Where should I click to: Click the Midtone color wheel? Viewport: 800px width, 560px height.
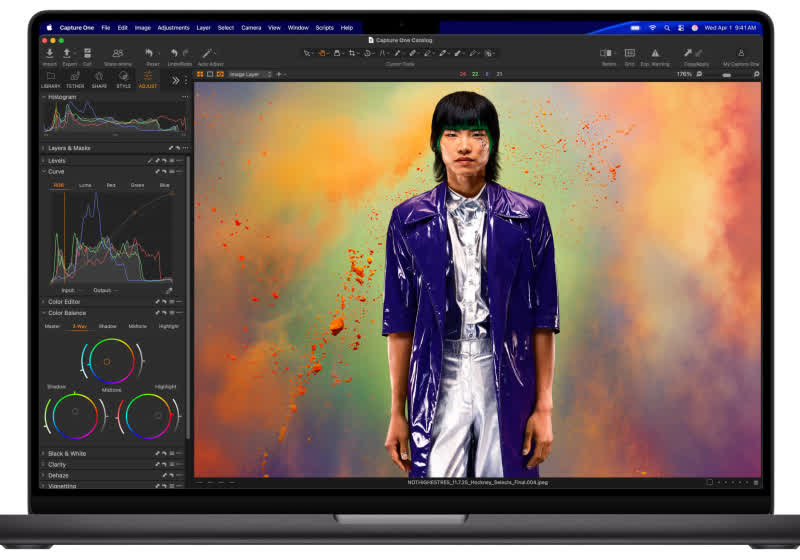(106, 361)
